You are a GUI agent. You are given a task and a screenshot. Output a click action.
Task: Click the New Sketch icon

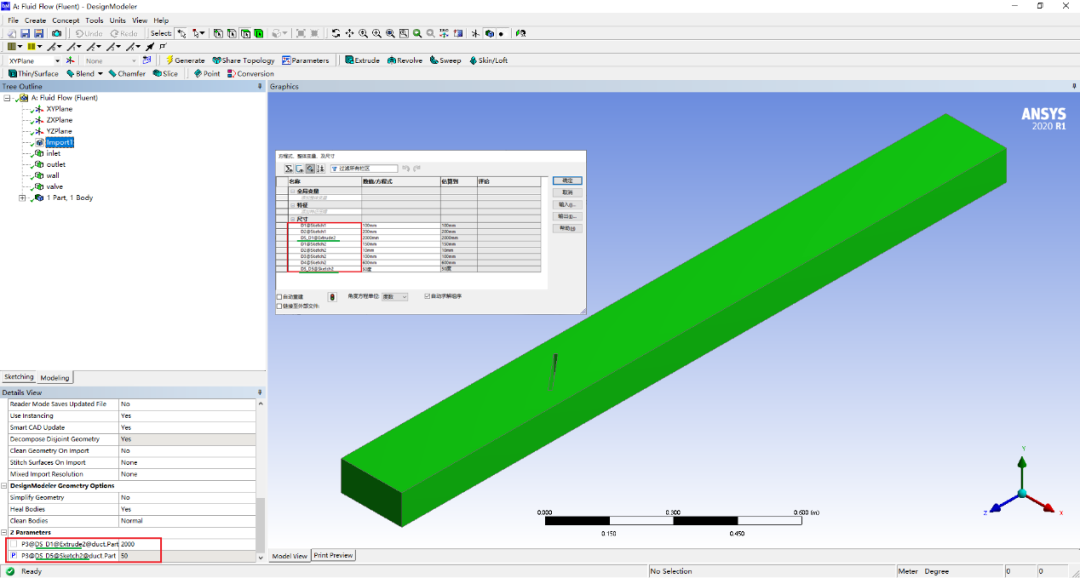coord(147,61)
